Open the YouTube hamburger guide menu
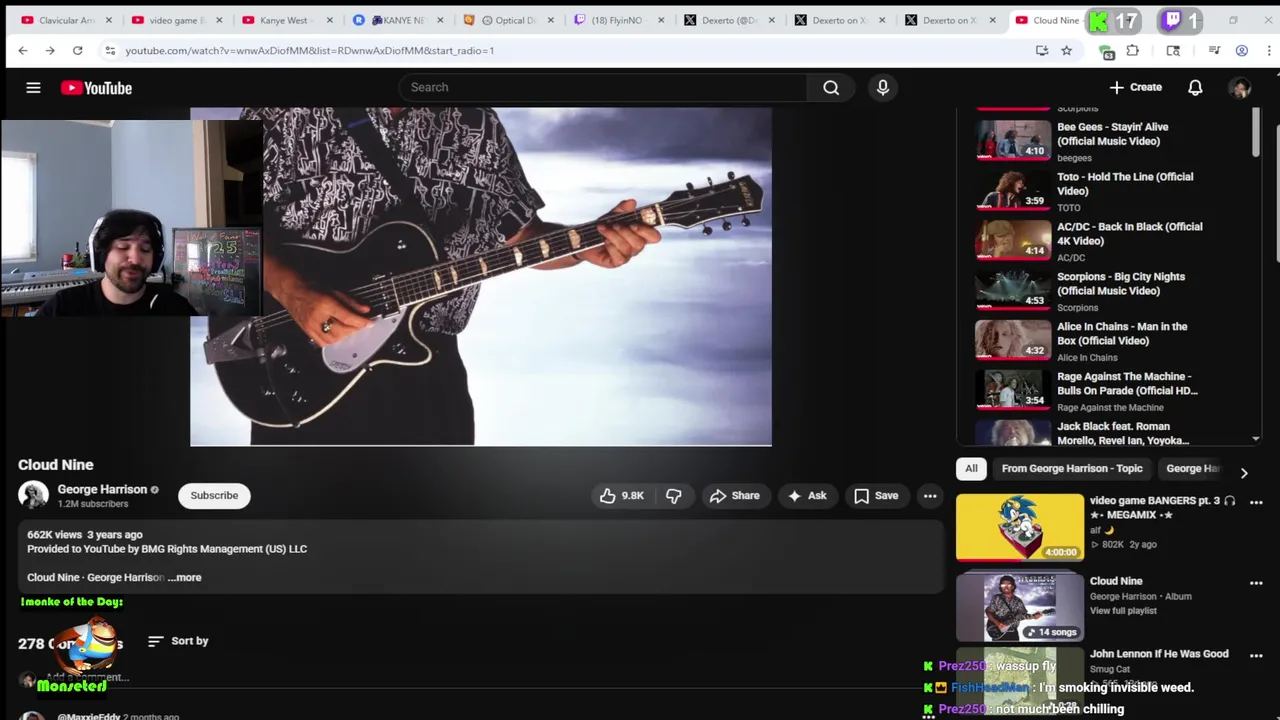The width and height of the screenshot is (1280, 720). click(33, 88)
